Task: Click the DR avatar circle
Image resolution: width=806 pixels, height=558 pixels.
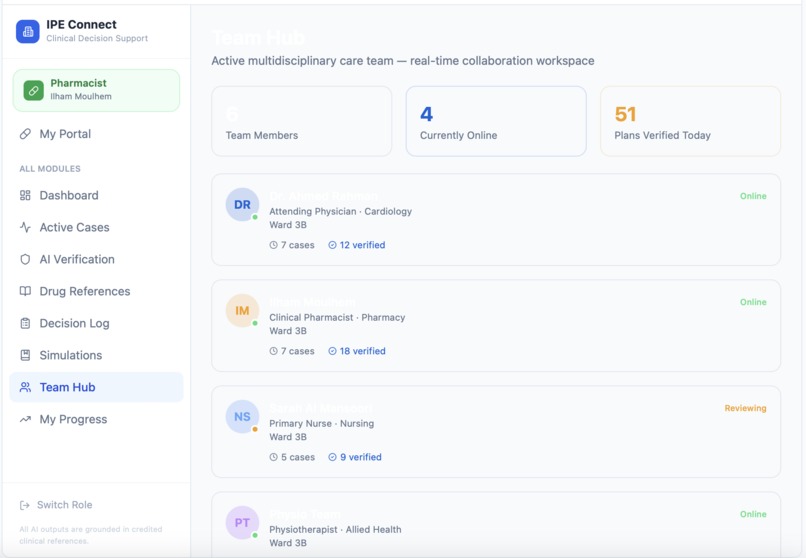Action: click(242, 204)
